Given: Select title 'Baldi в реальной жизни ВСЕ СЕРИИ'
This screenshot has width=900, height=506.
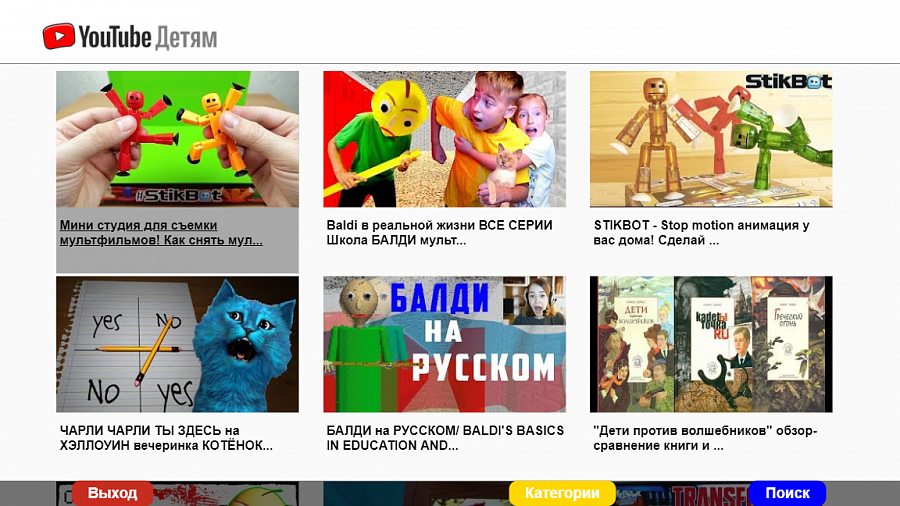Looking at the screenshot, I should (439, 233).
